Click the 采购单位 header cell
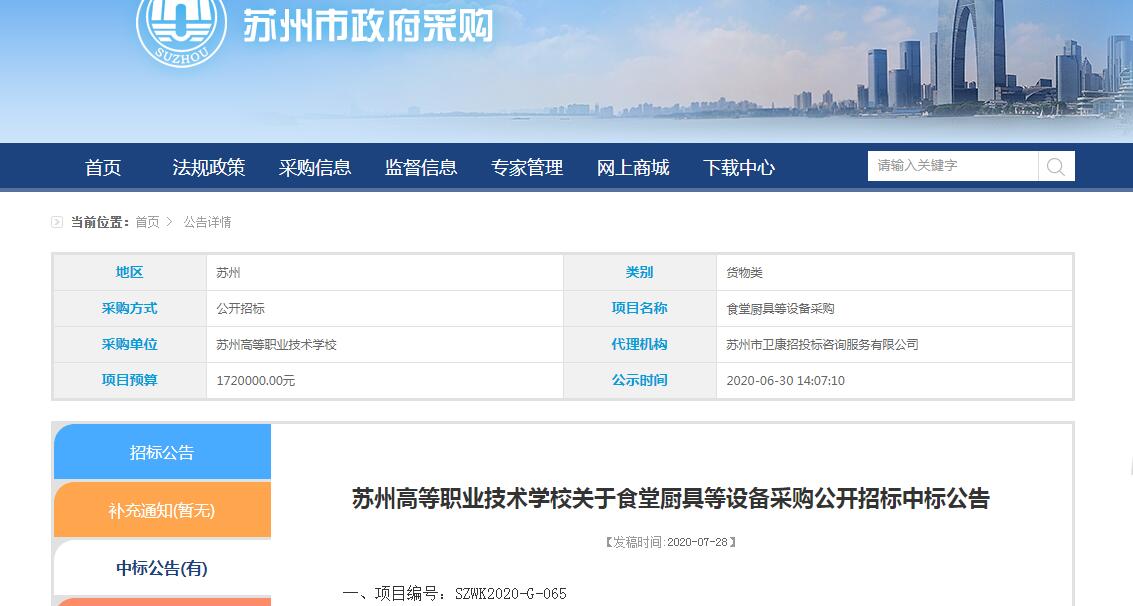 130,345
